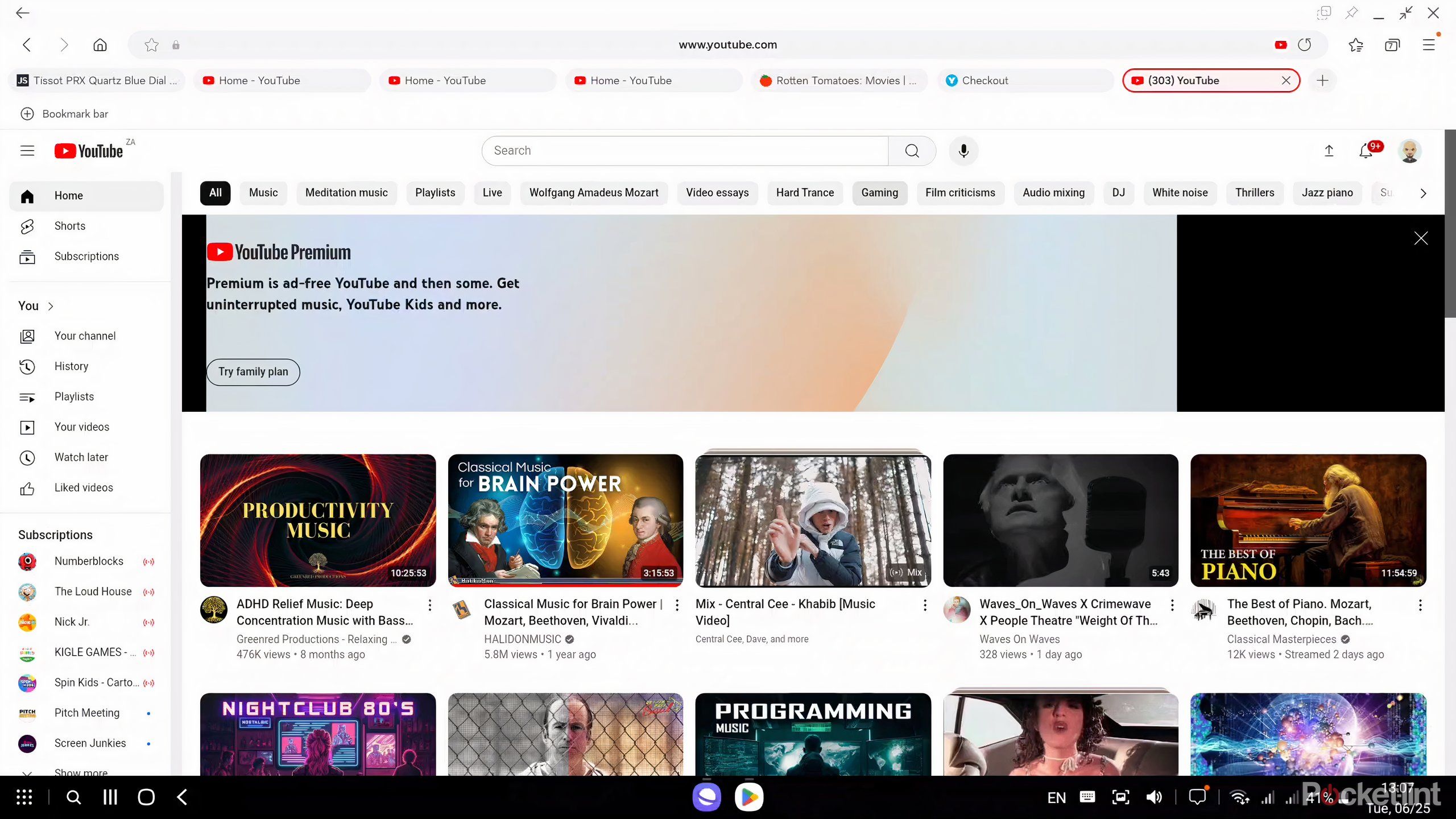Screen dimensions: 1456x819
Task: Go back with browser back arrow
Action: point(27,45)
